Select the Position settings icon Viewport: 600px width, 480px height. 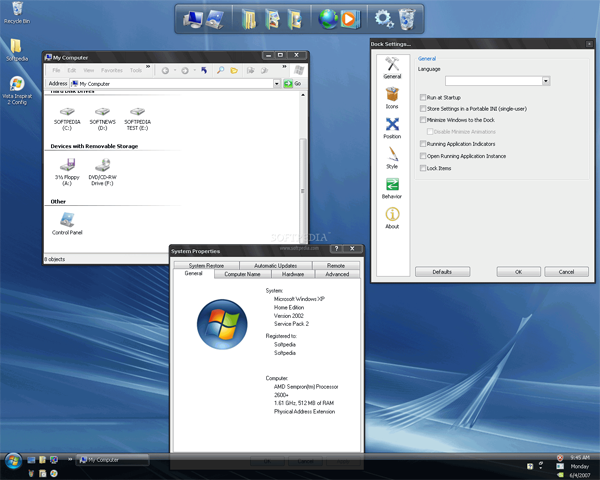coord(392,128)
